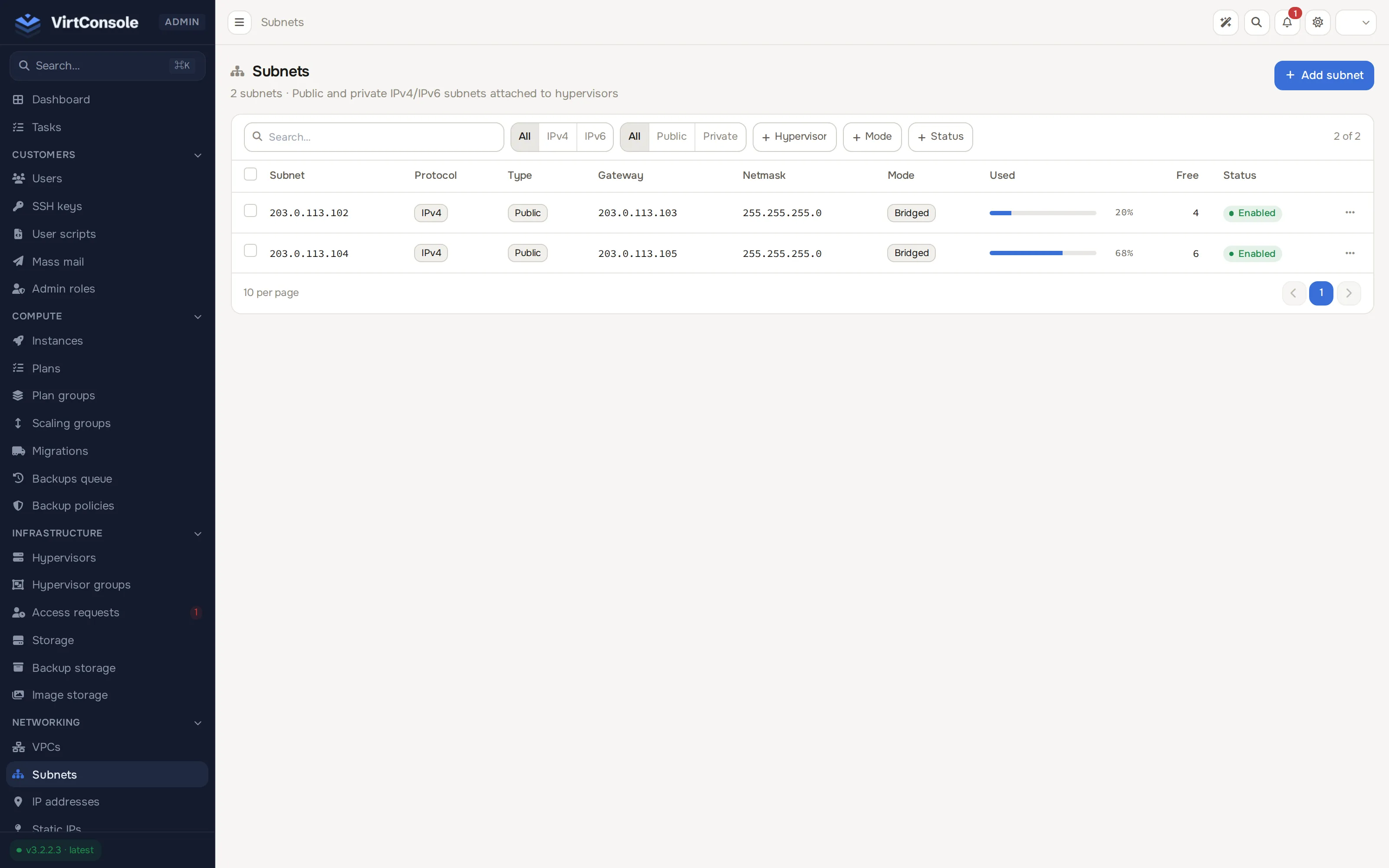Check the 203.0.113.102 subnet row

tap(250, 210)
